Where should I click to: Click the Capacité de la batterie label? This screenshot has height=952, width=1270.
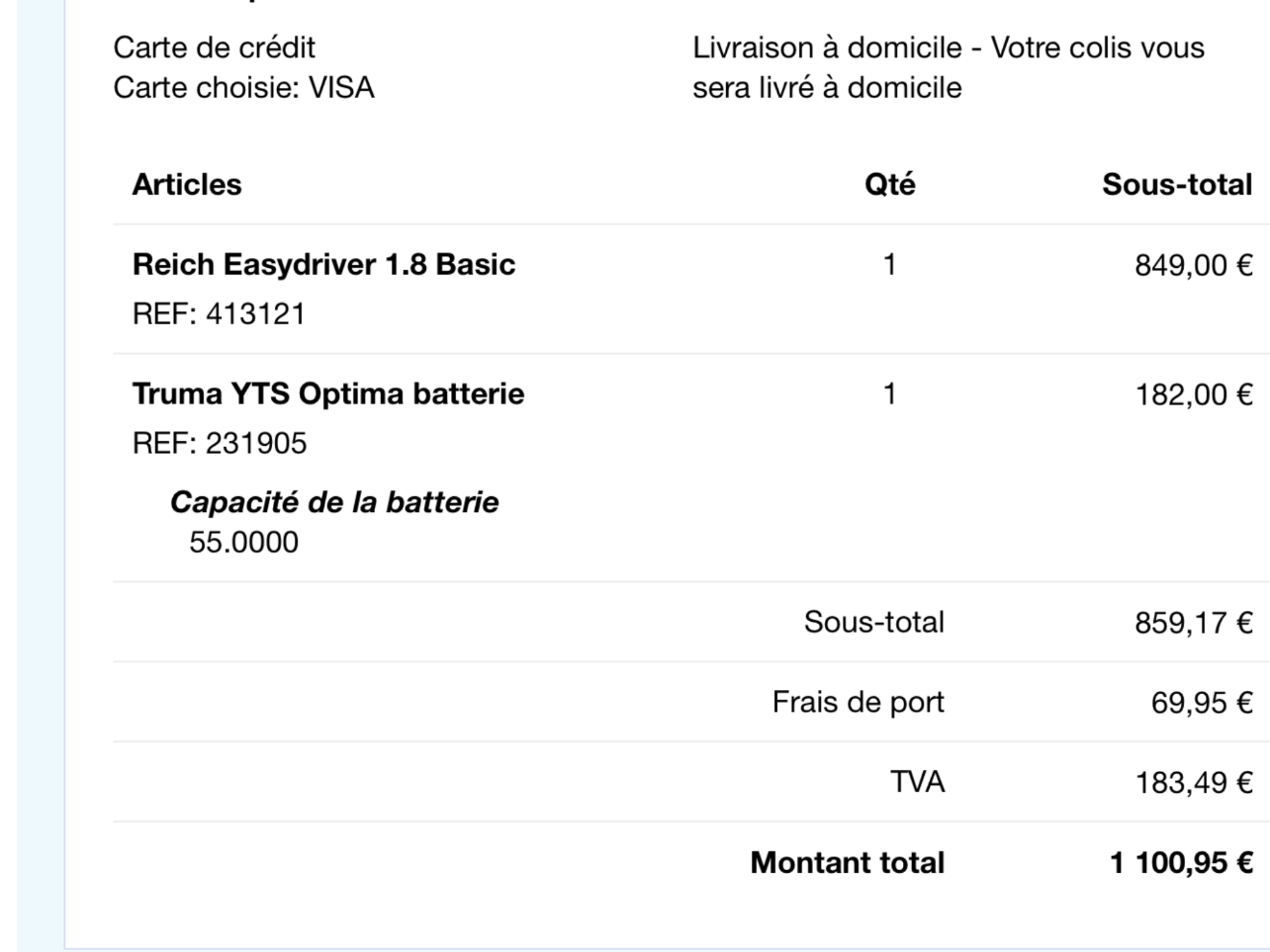click(x=334, y=503)
